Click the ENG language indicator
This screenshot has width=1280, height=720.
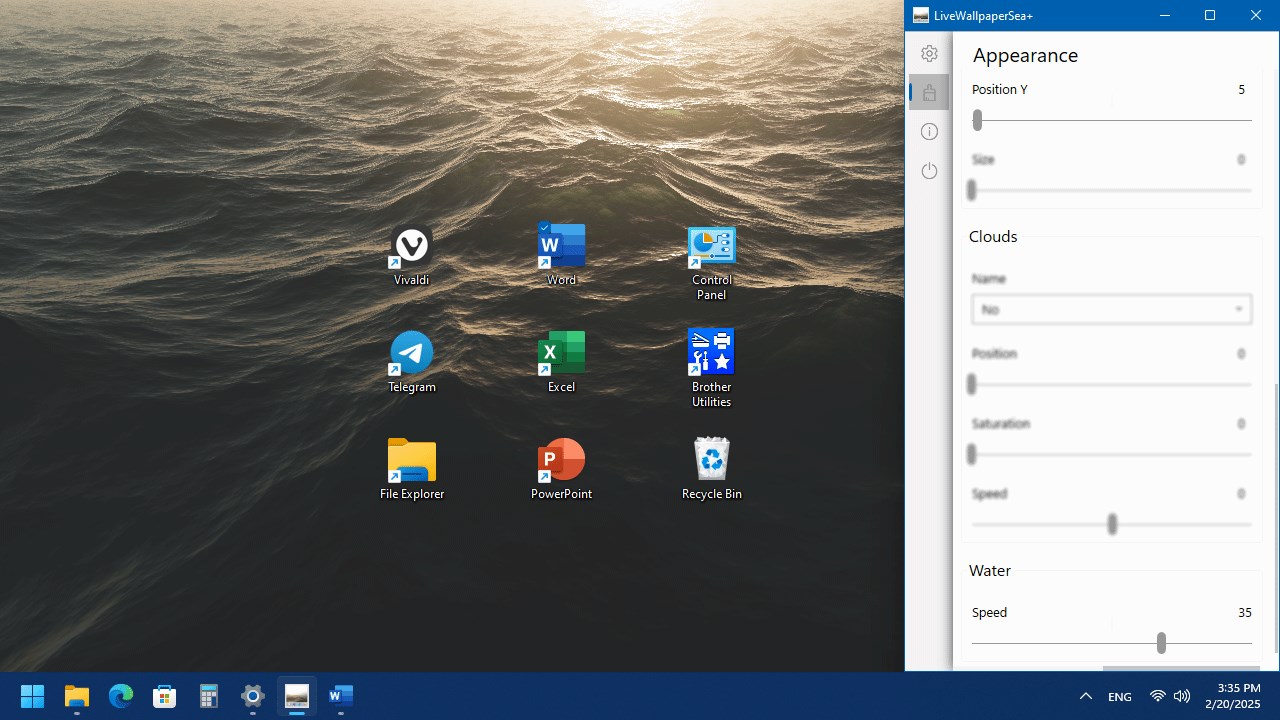[1120, 697]
